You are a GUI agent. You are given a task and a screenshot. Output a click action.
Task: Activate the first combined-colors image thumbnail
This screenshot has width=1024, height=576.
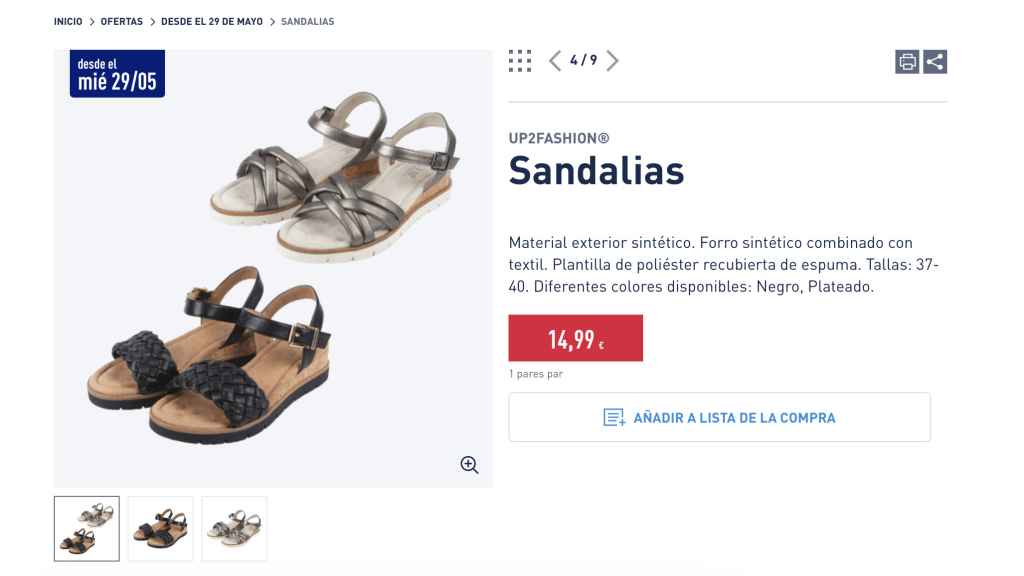click(x=86, y=528)
